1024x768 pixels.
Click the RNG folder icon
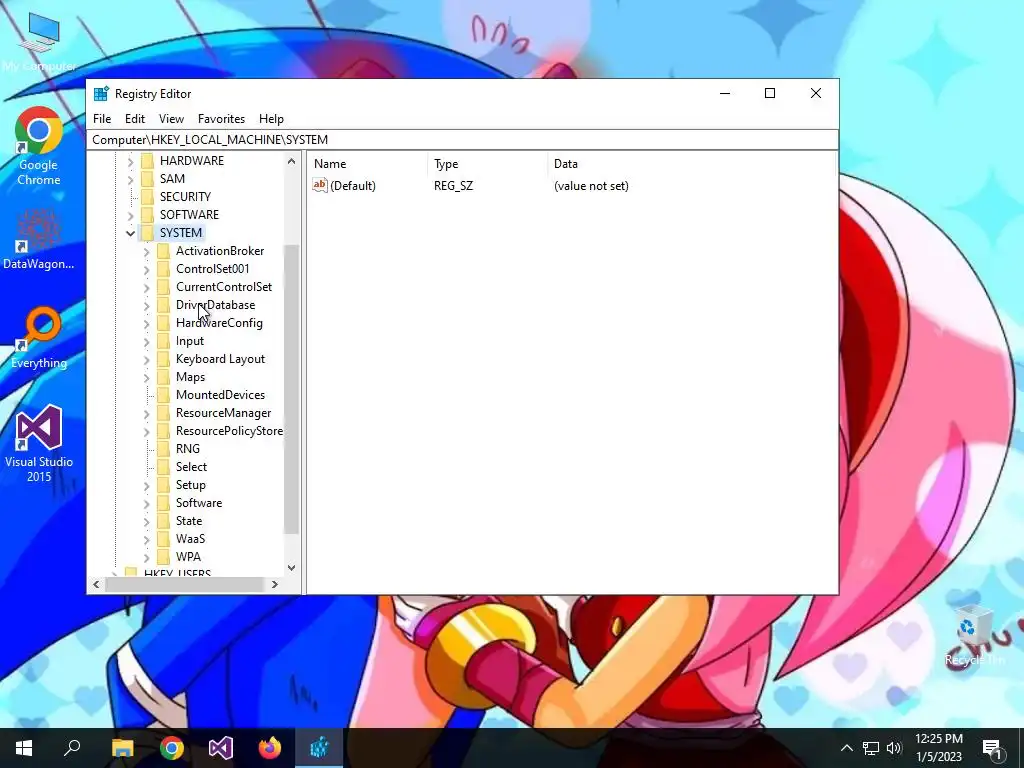163,449
